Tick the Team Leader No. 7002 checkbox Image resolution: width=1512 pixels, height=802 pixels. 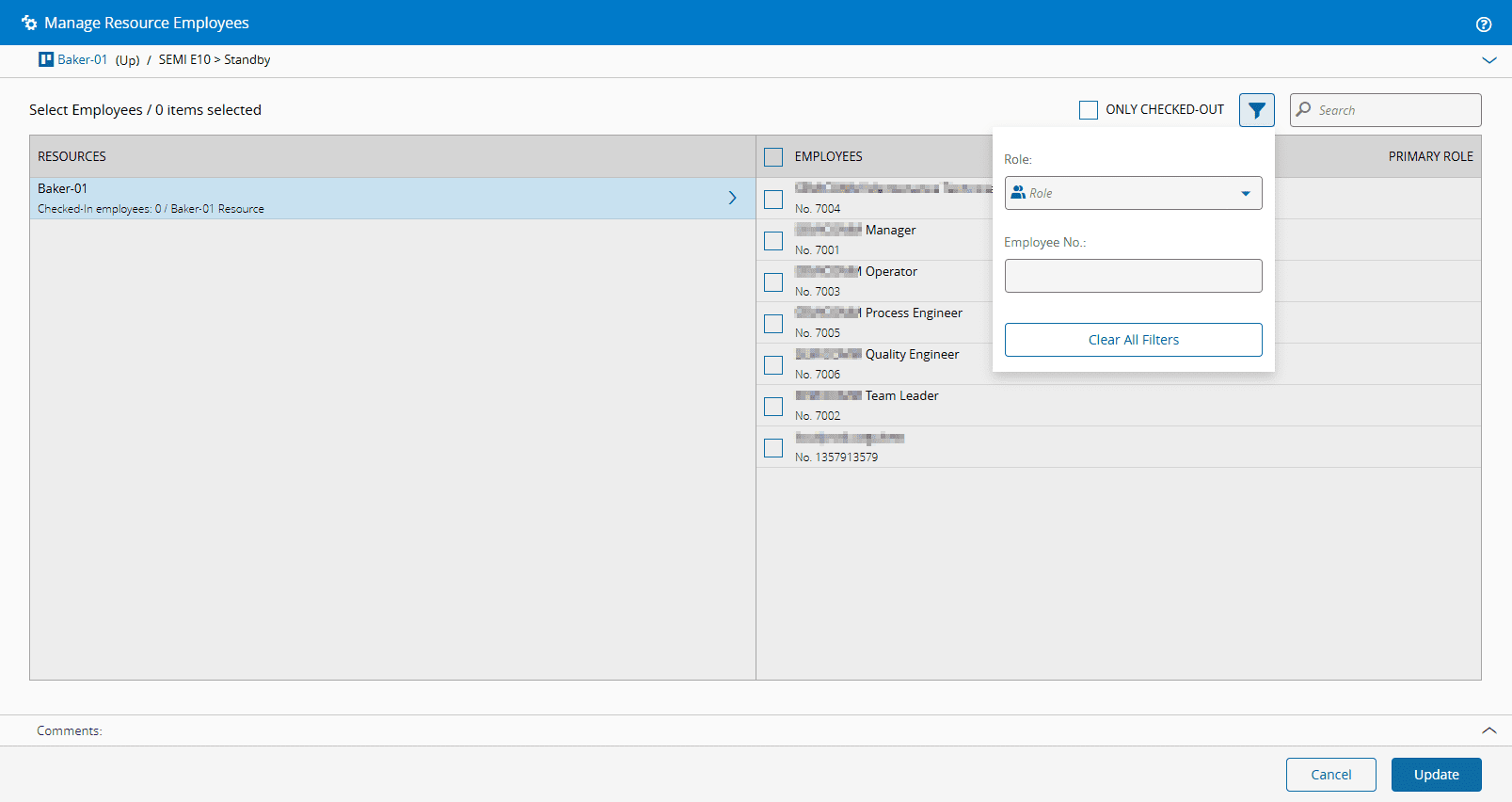(773, 407)
